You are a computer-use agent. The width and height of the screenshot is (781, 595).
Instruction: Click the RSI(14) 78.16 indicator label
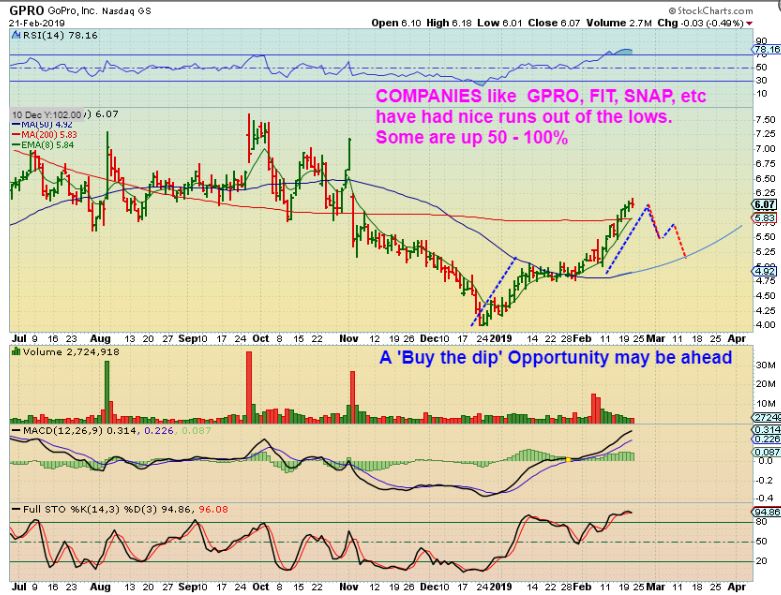(x=59, y=35)
